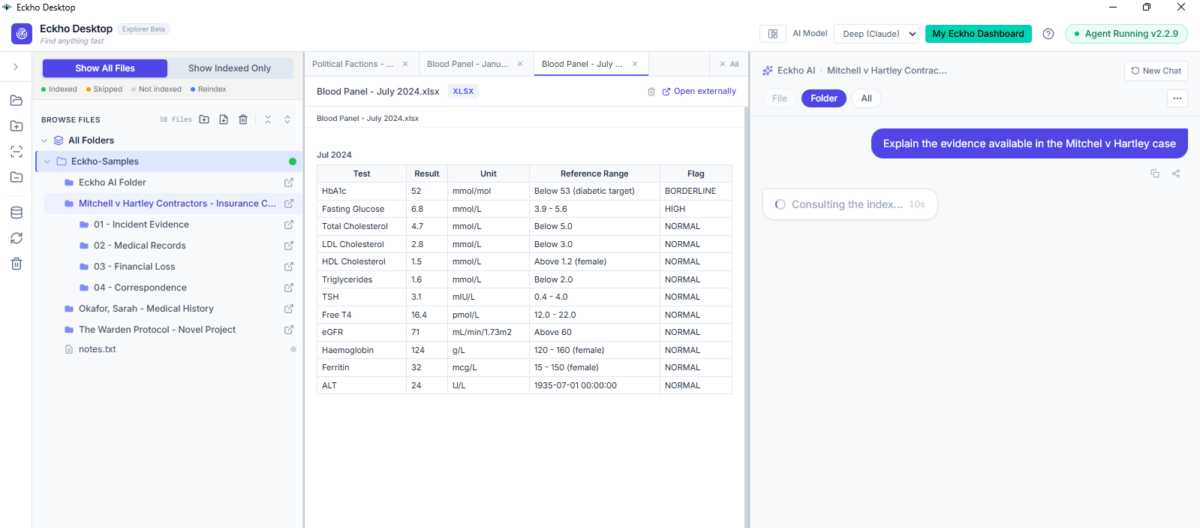This screenshot has width=1200, height=528.
Task: Open chat more options ellipsis menu
Action: click(x=1177, y=98)
